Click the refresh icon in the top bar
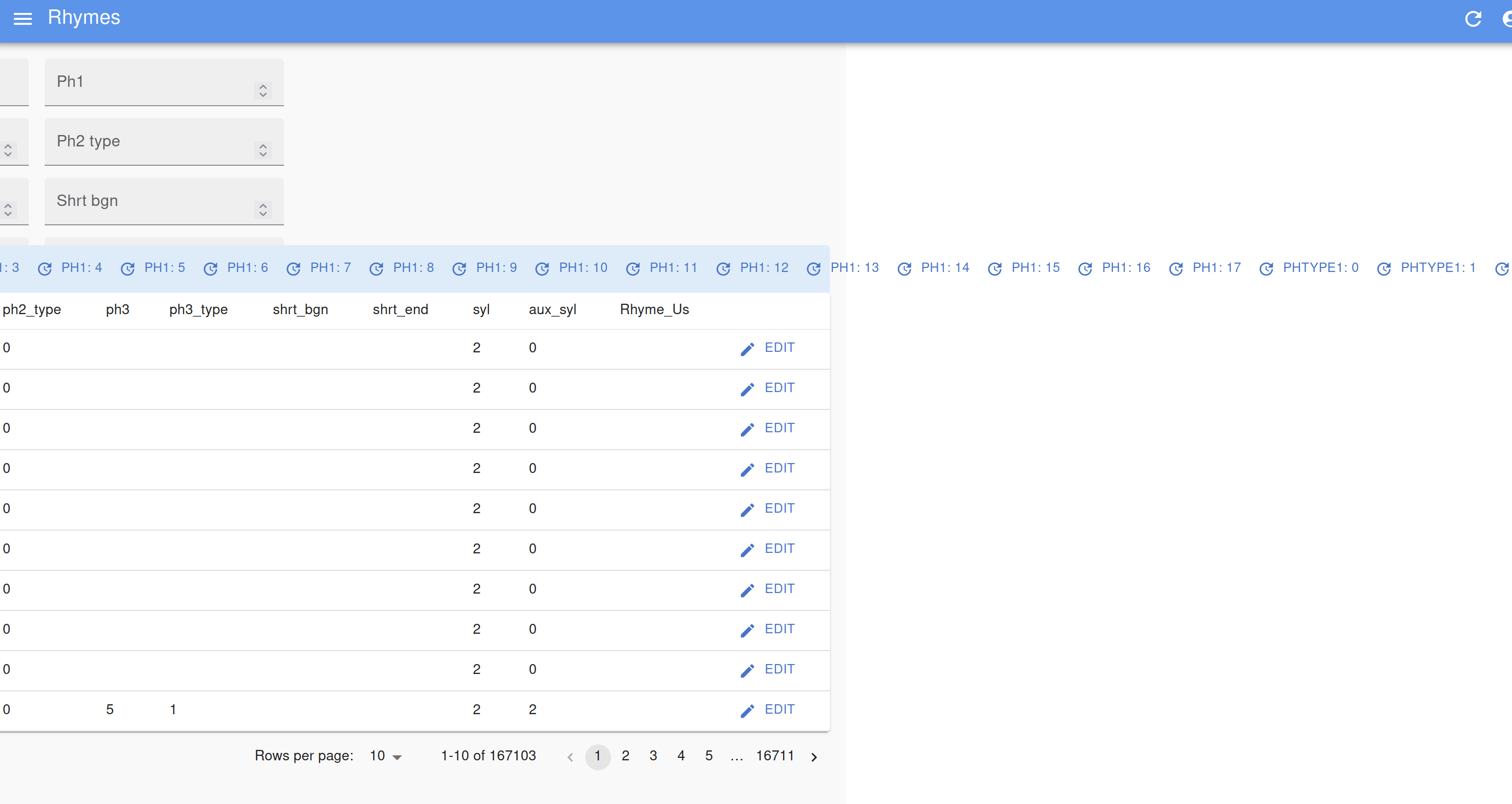The width and height of the screenshot is (1512, 804). (1473, 18)
